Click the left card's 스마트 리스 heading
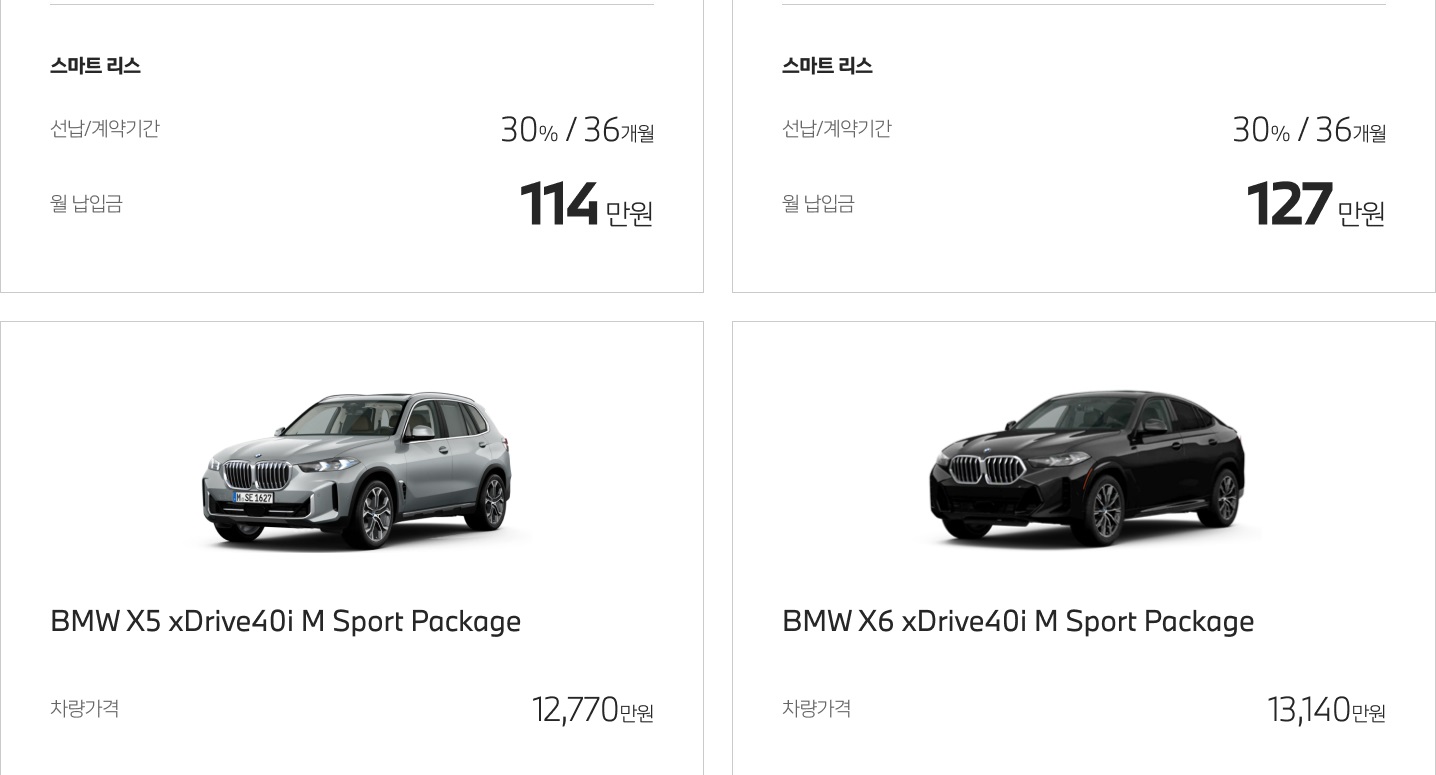 tap(95, 66)
